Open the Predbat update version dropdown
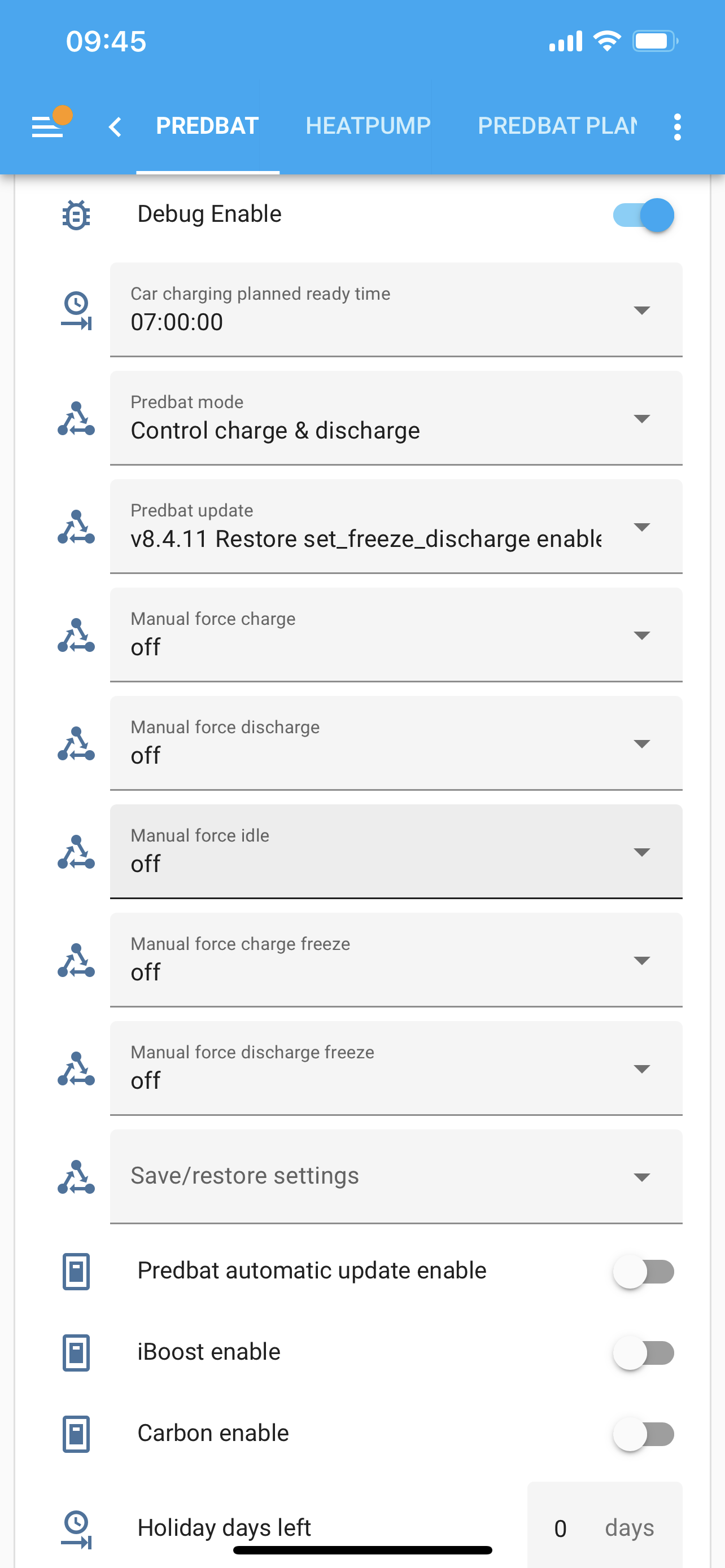The width and height of the screenshot is (725, 1568). pyautogui.click(x=396, y=527)
